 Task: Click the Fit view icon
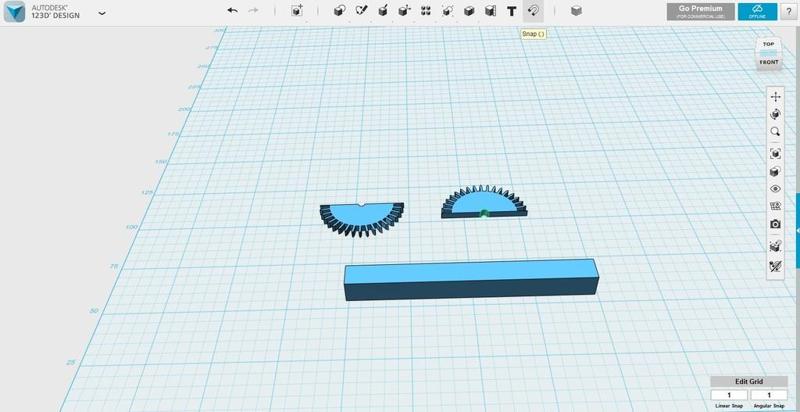tap(776, 153)
